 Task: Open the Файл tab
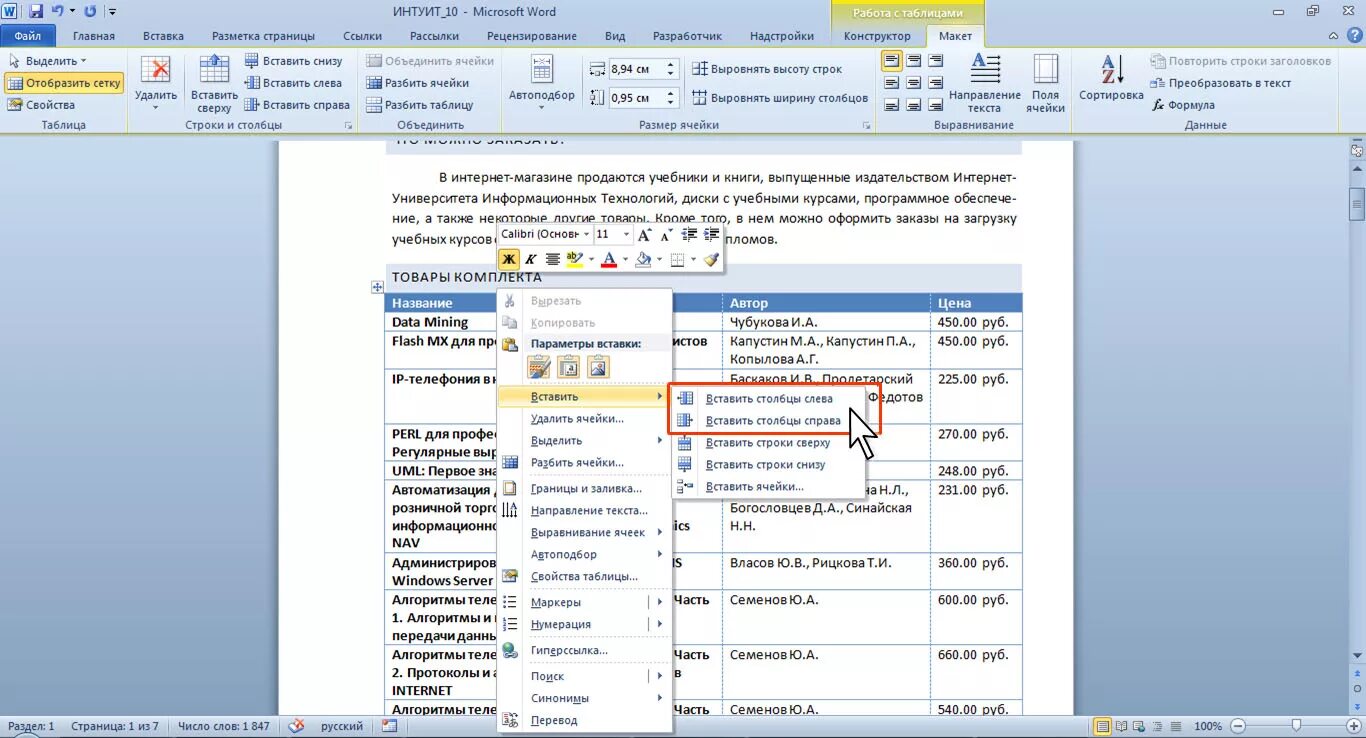[28, 36]
